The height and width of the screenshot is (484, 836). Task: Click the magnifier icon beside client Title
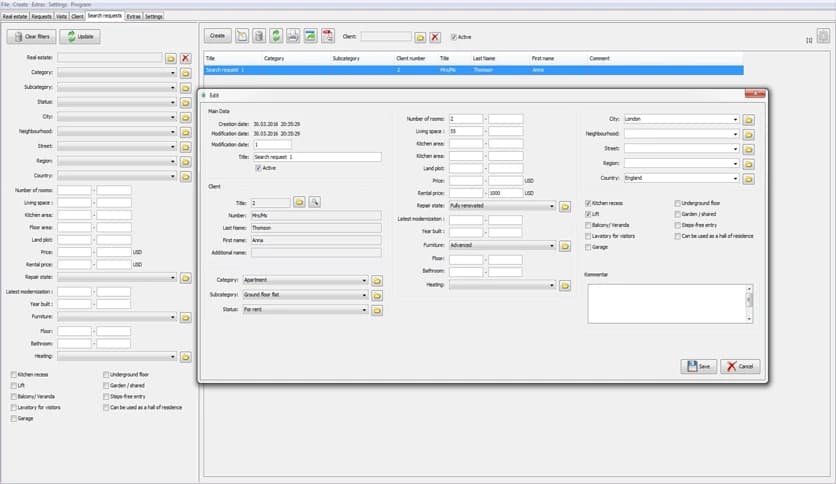314,202
